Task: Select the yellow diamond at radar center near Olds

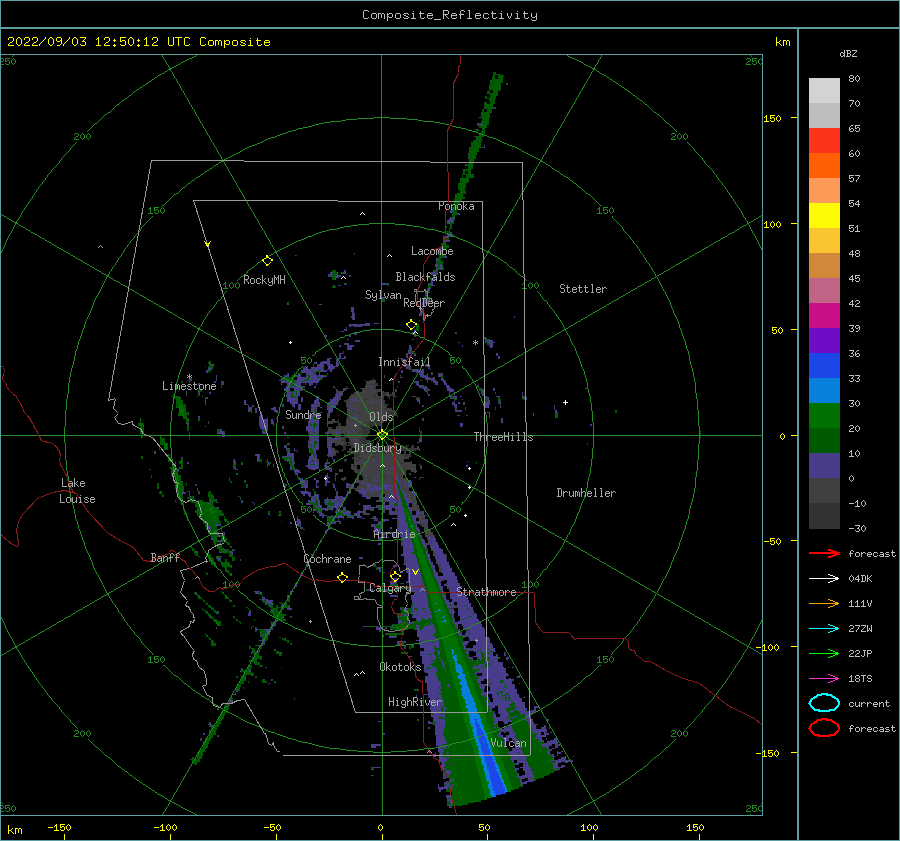Action: click(x=382, y=435)
